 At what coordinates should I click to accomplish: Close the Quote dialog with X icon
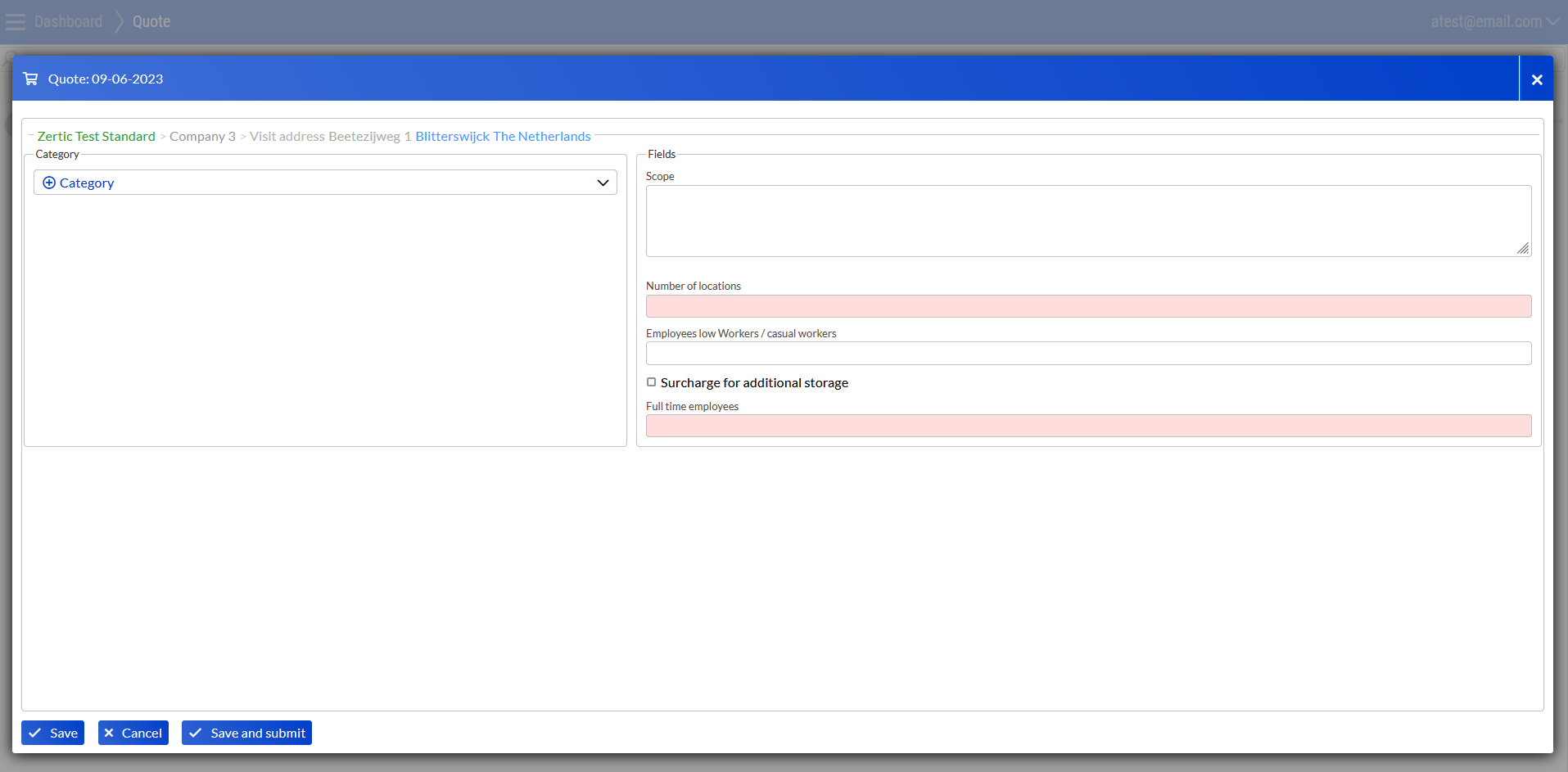pos(1536,79)
